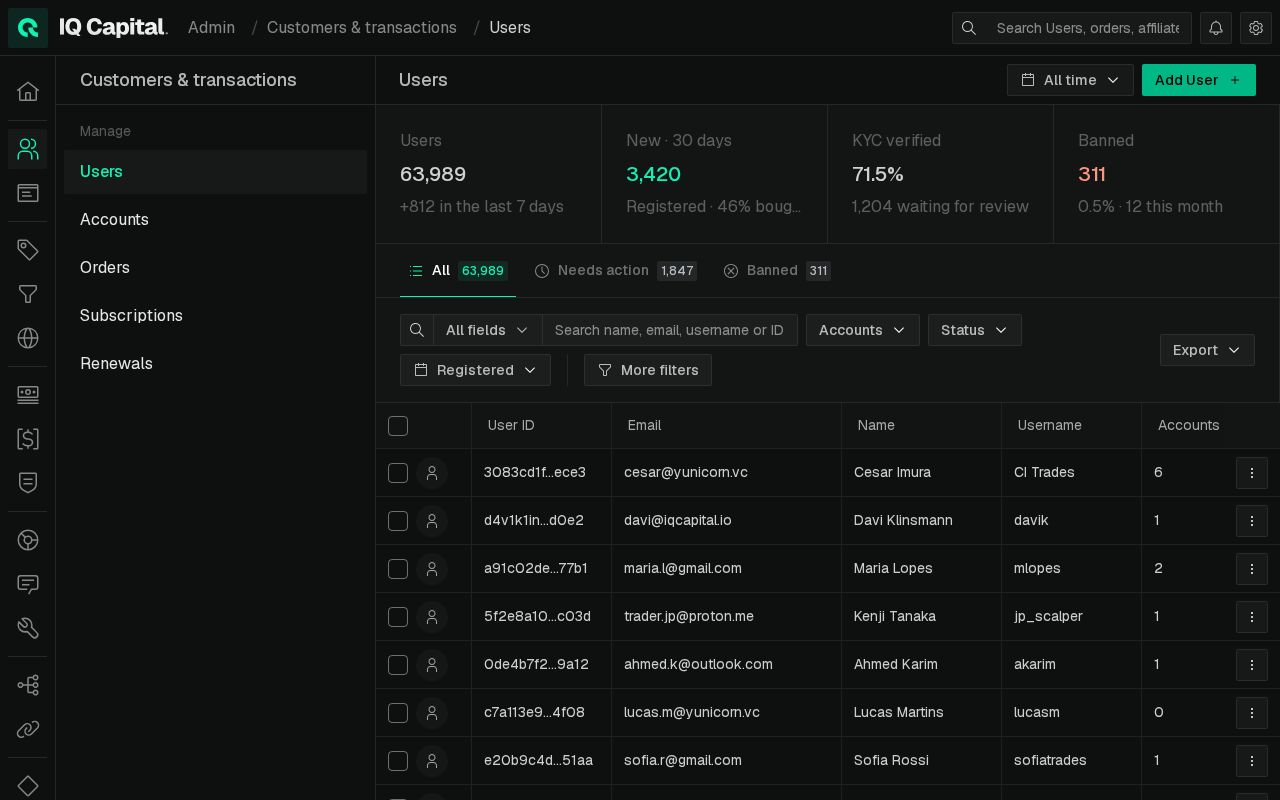
Task: Open row actions menu for Sofia Rossi
Action: (1252, 761)
